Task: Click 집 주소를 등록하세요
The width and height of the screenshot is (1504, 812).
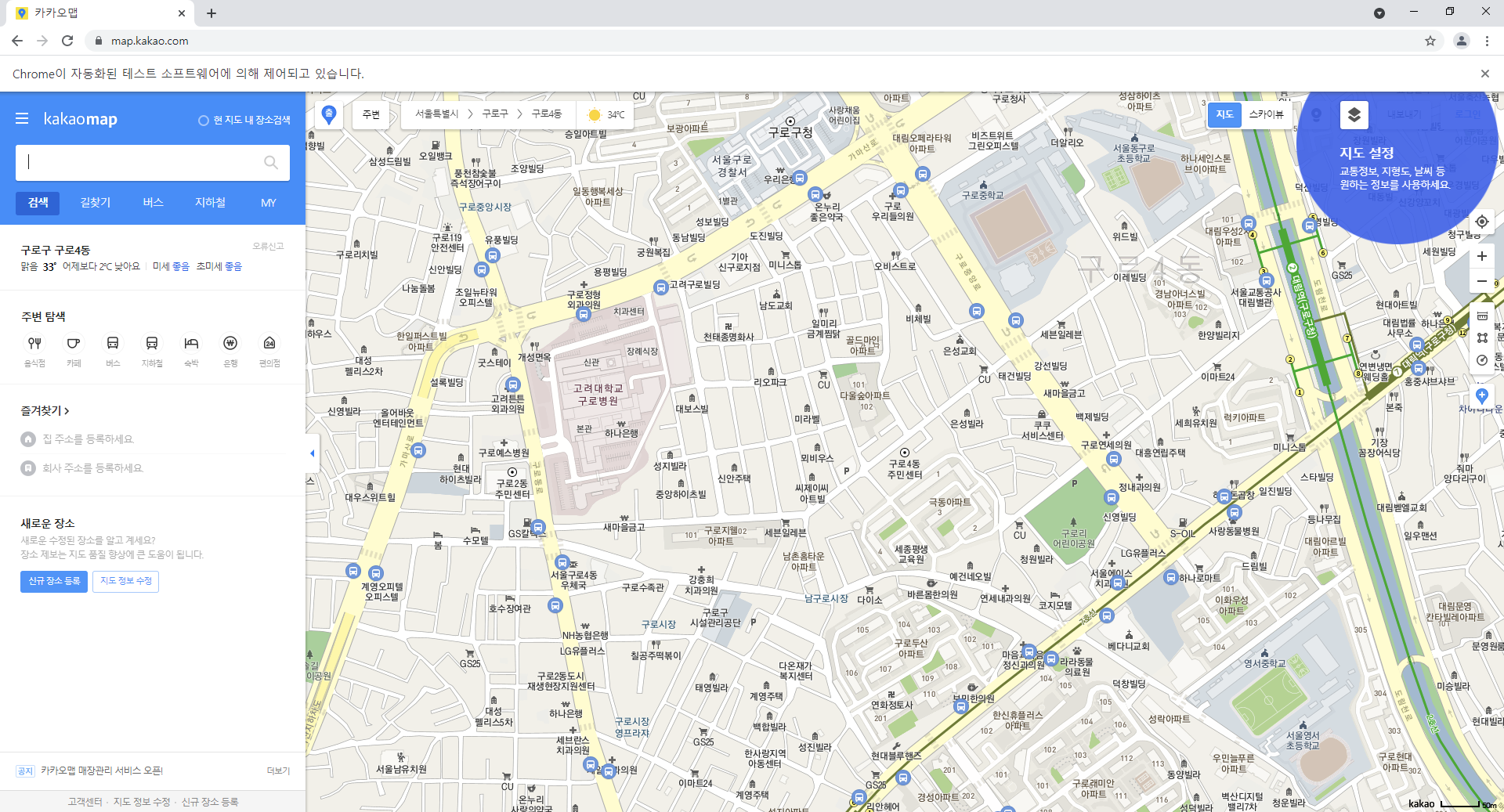Action: coord(89,439)
